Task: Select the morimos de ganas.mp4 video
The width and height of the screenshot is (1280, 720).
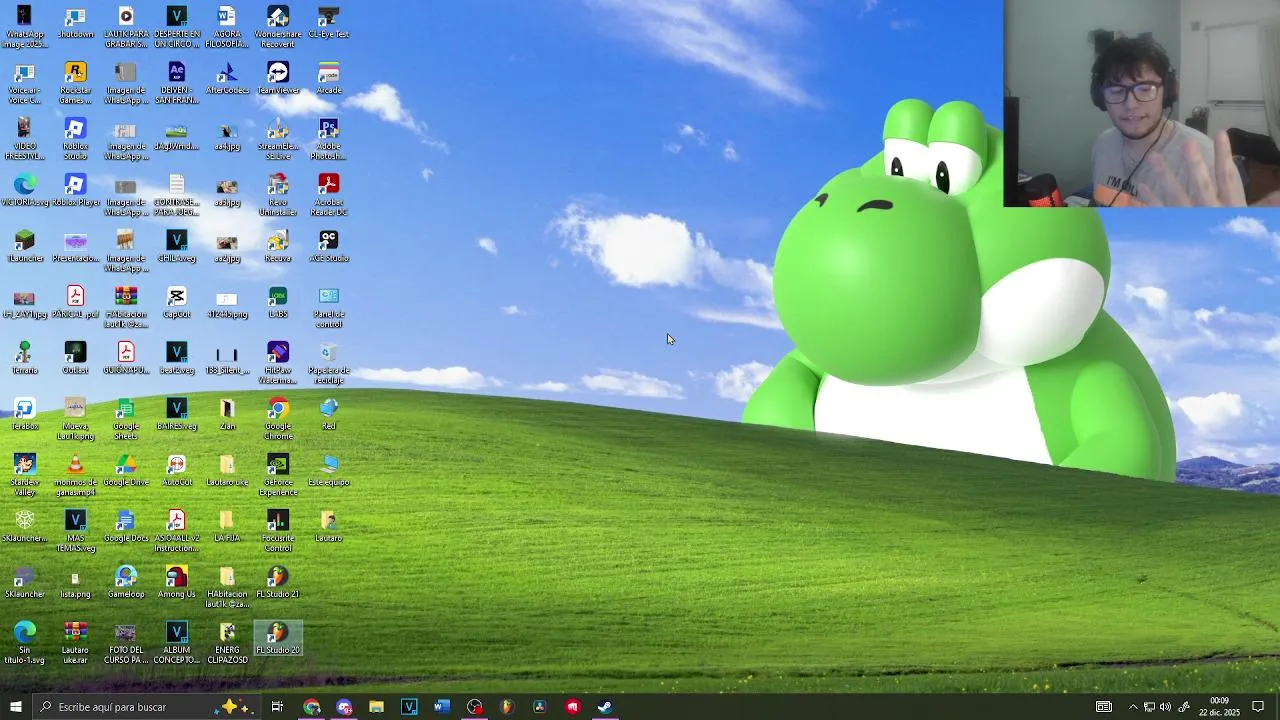Action: tap(75, 475)
